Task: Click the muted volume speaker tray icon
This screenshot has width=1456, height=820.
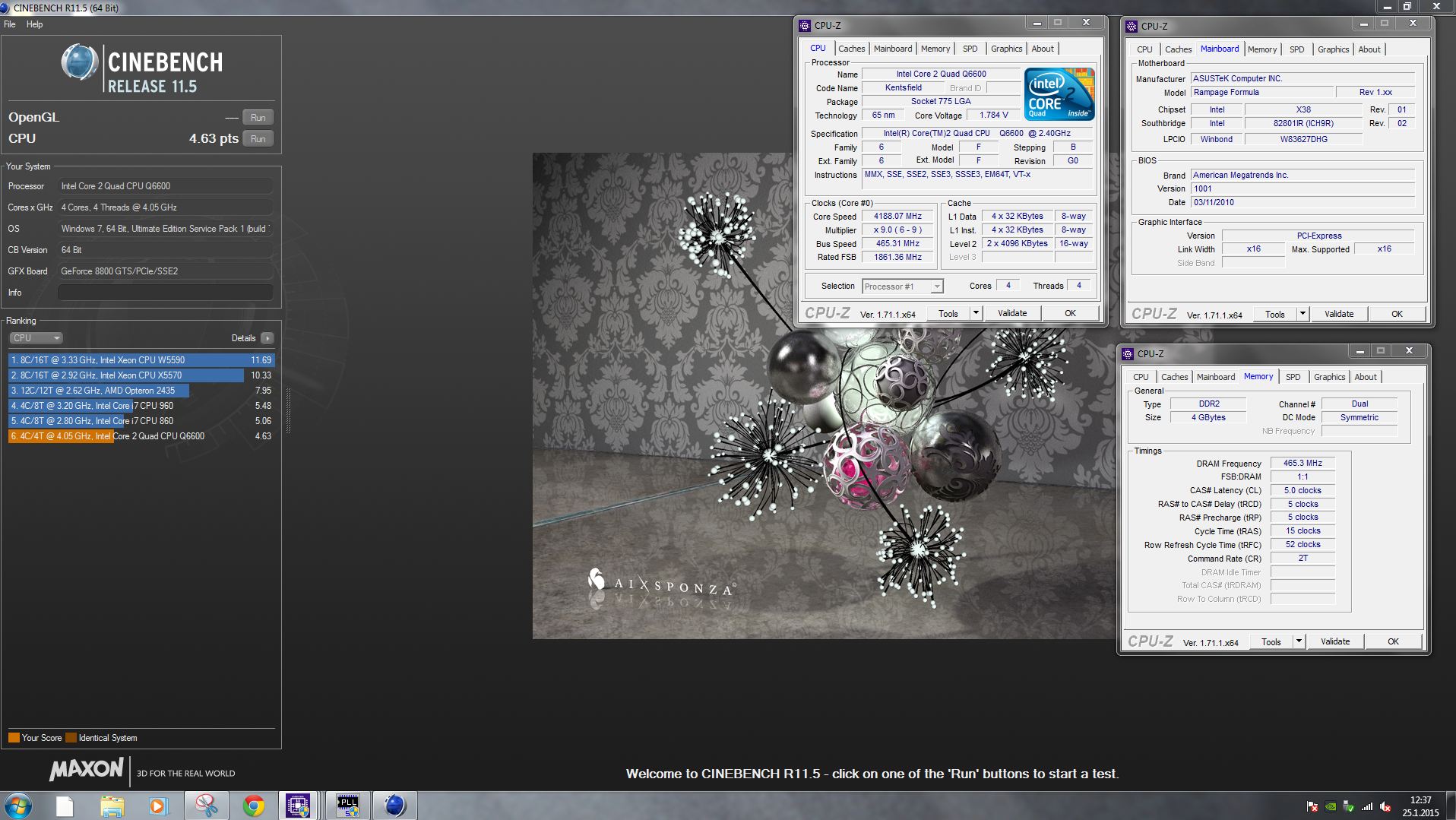Action: (1385, 806)
